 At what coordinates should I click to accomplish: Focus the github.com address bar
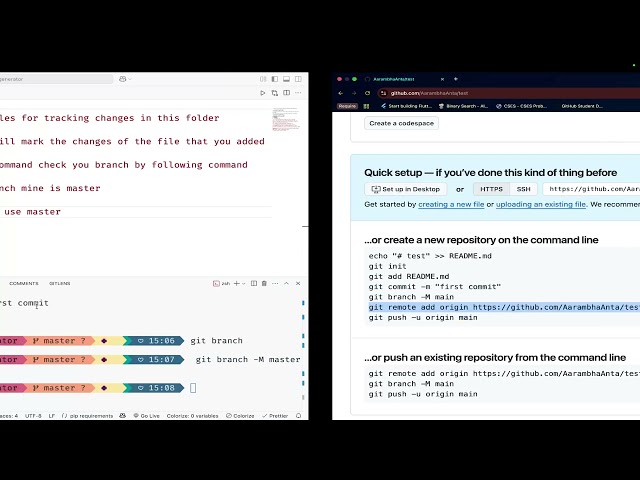[510, 93]
